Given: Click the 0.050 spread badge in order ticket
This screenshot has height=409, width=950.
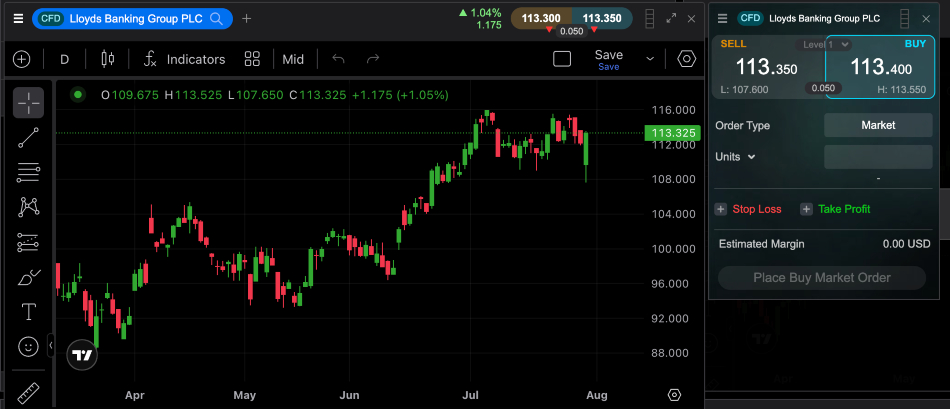Looking at the screenshot, I should click(823, 88).
